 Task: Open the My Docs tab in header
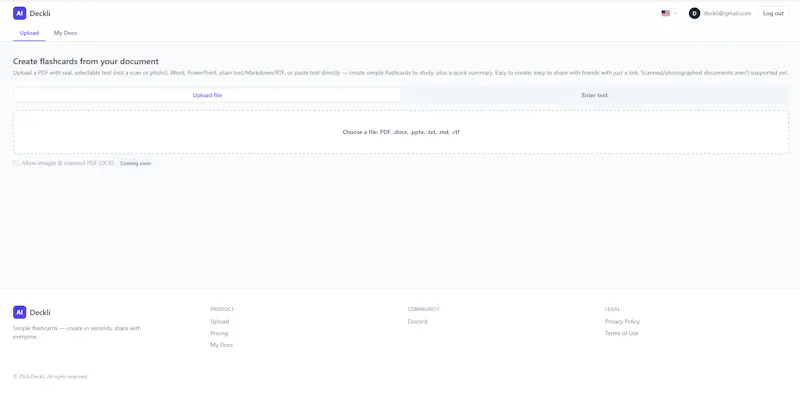pos(65,33)
